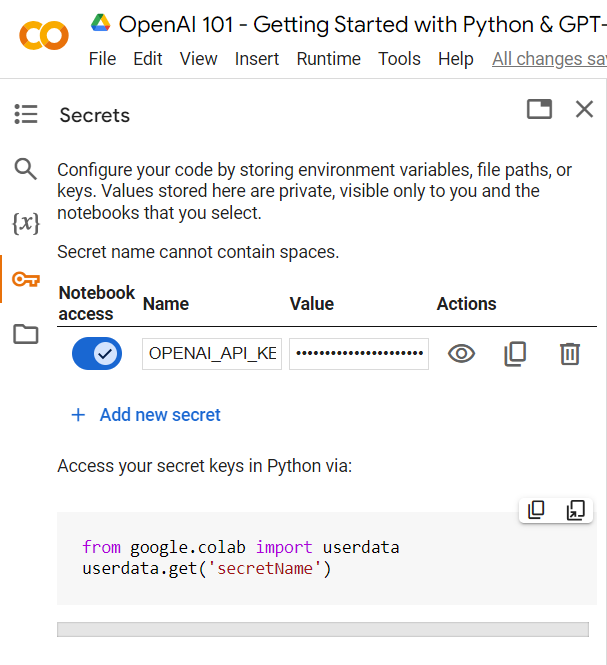Click the userdata.get('secretName') code line
The image size is (607, 665).
click(x=207, y=568)
